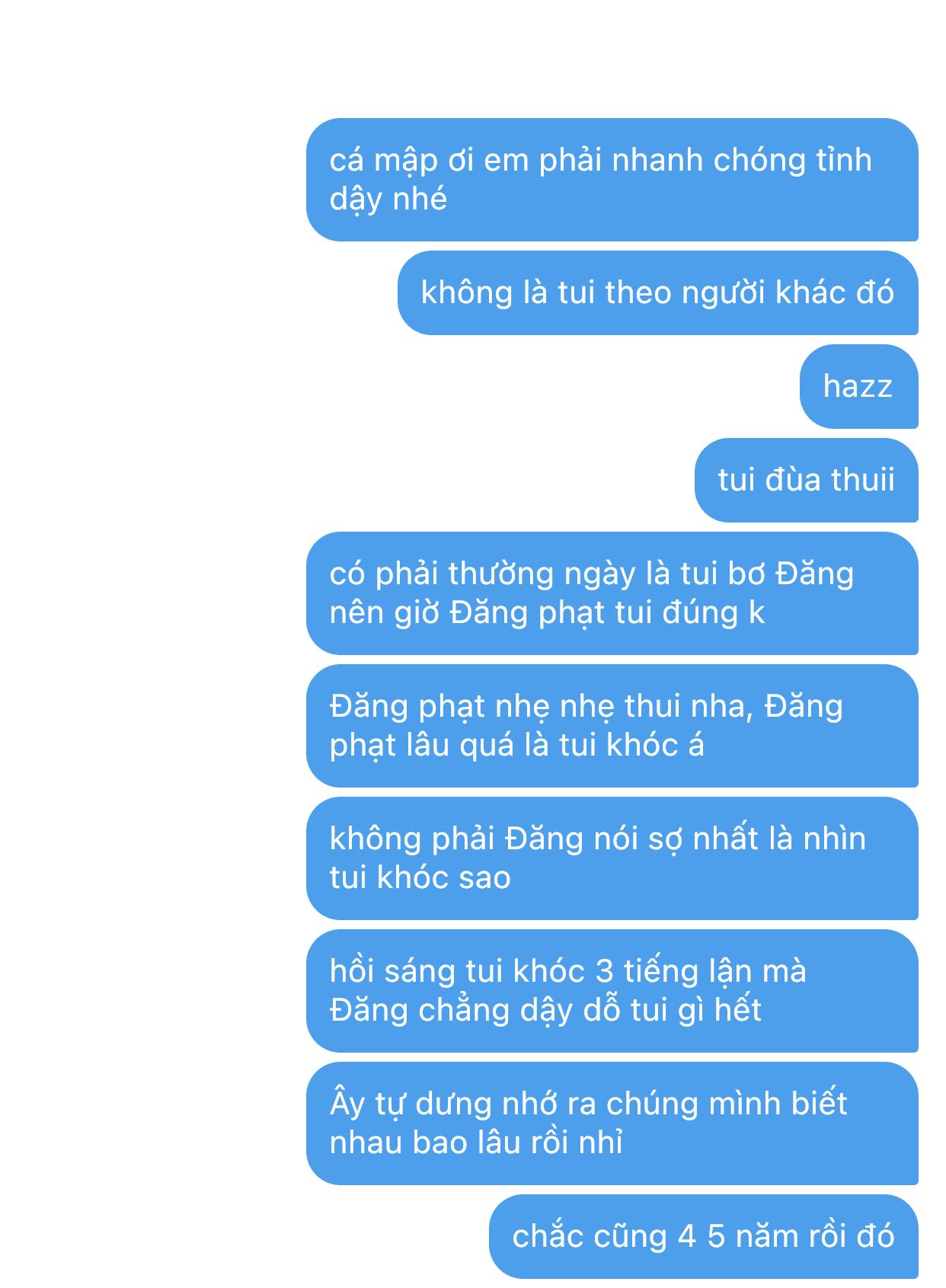Click the line 'Đăng chẳng dậy dỗ tui gì hết'
The image size is (946, 1288).
(x=545, y=1011)
